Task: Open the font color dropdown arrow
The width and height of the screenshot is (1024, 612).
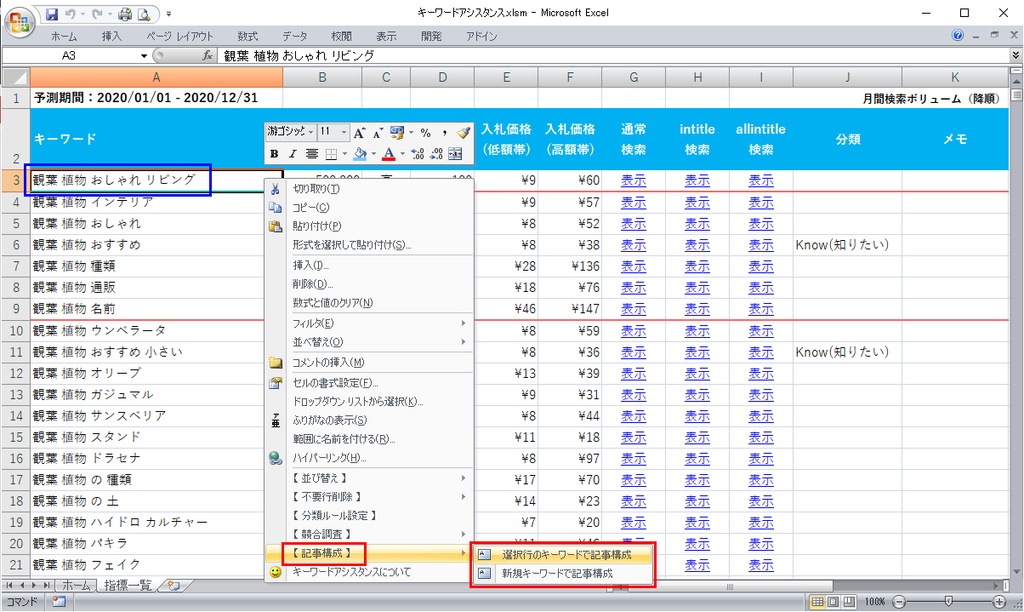Action: pos(402,154)
